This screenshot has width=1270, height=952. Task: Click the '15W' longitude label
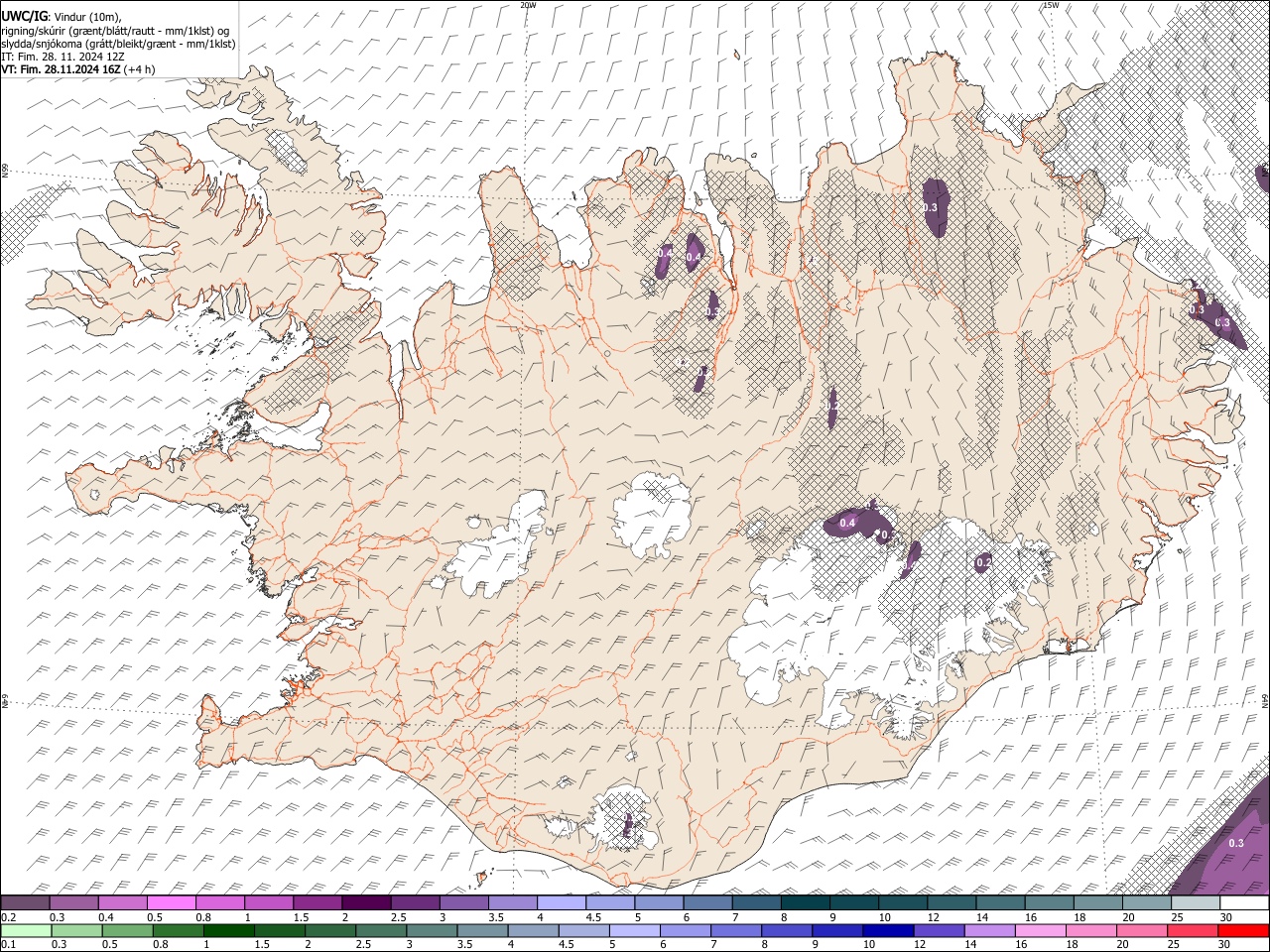pos(1051,5)
